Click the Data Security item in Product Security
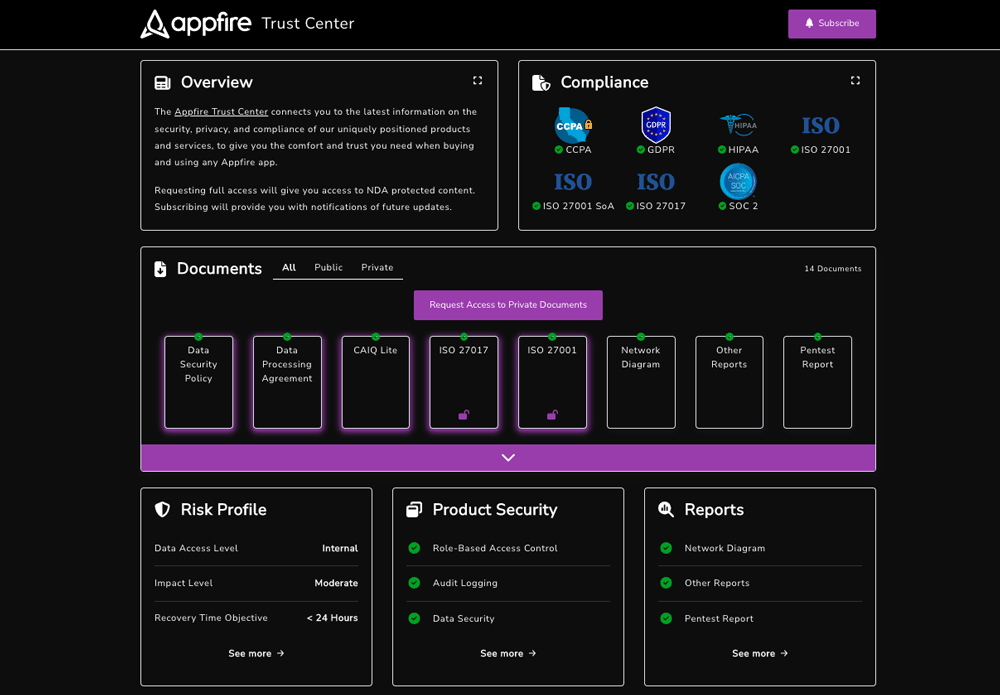 click(464, 618)
